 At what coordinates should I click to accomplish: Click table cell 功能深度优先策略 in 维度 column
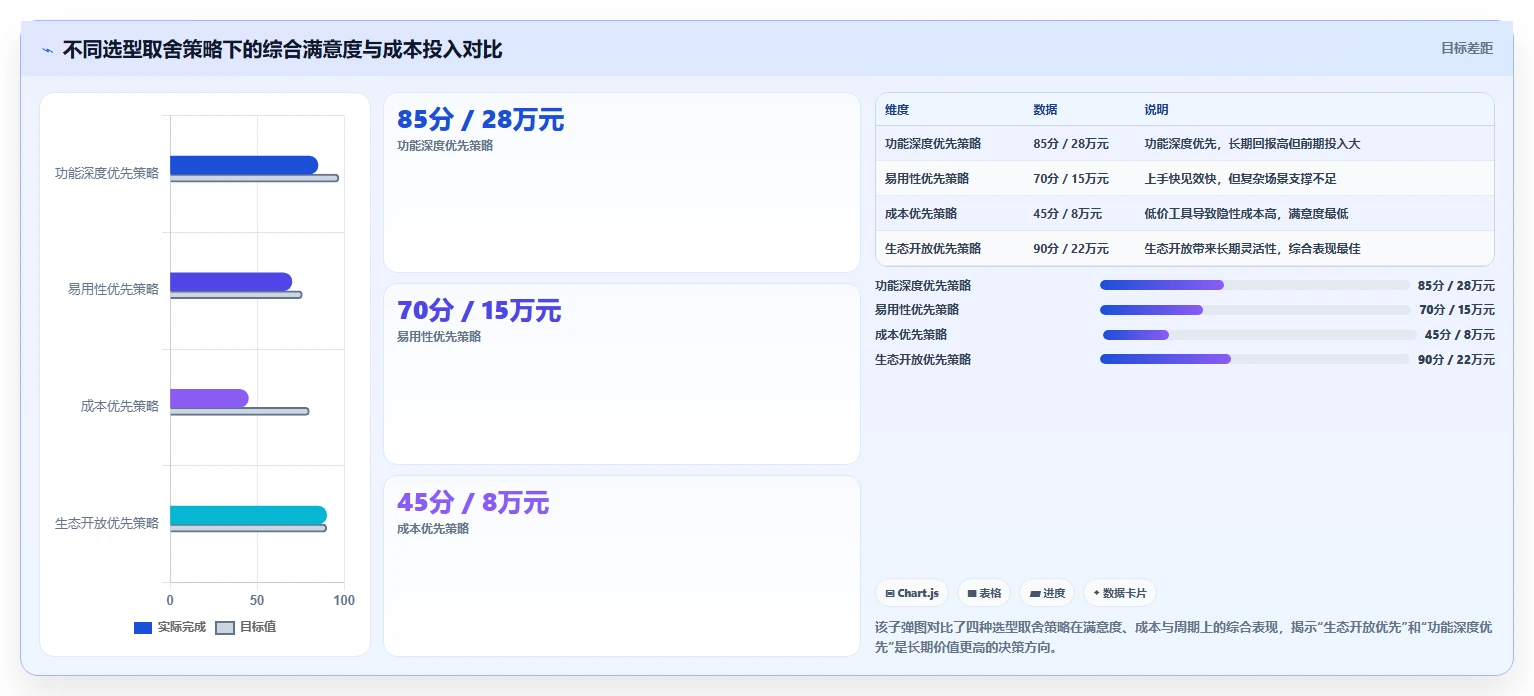pos(933,144)
